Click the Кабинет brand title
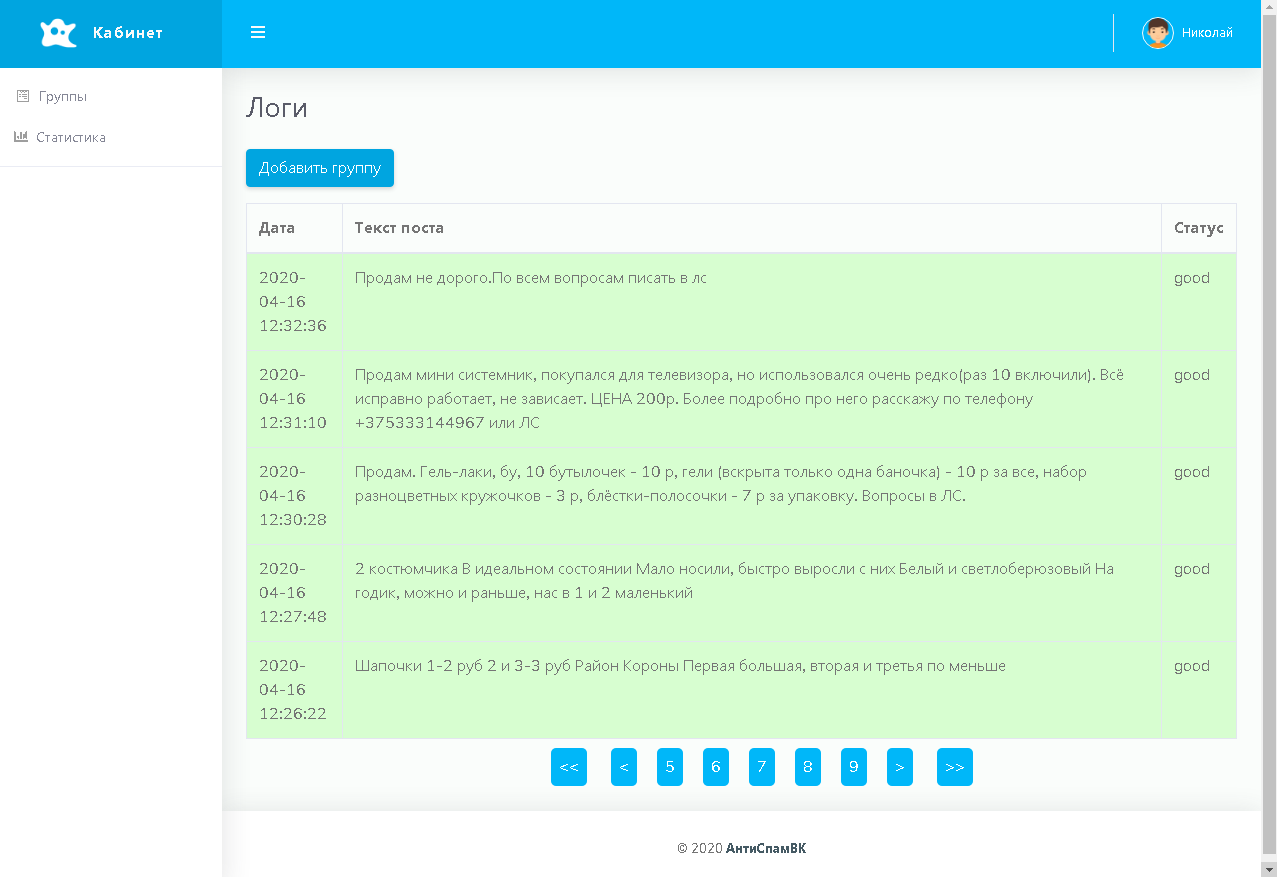Viewport: 1277px width, 877px height. point(127,33)
